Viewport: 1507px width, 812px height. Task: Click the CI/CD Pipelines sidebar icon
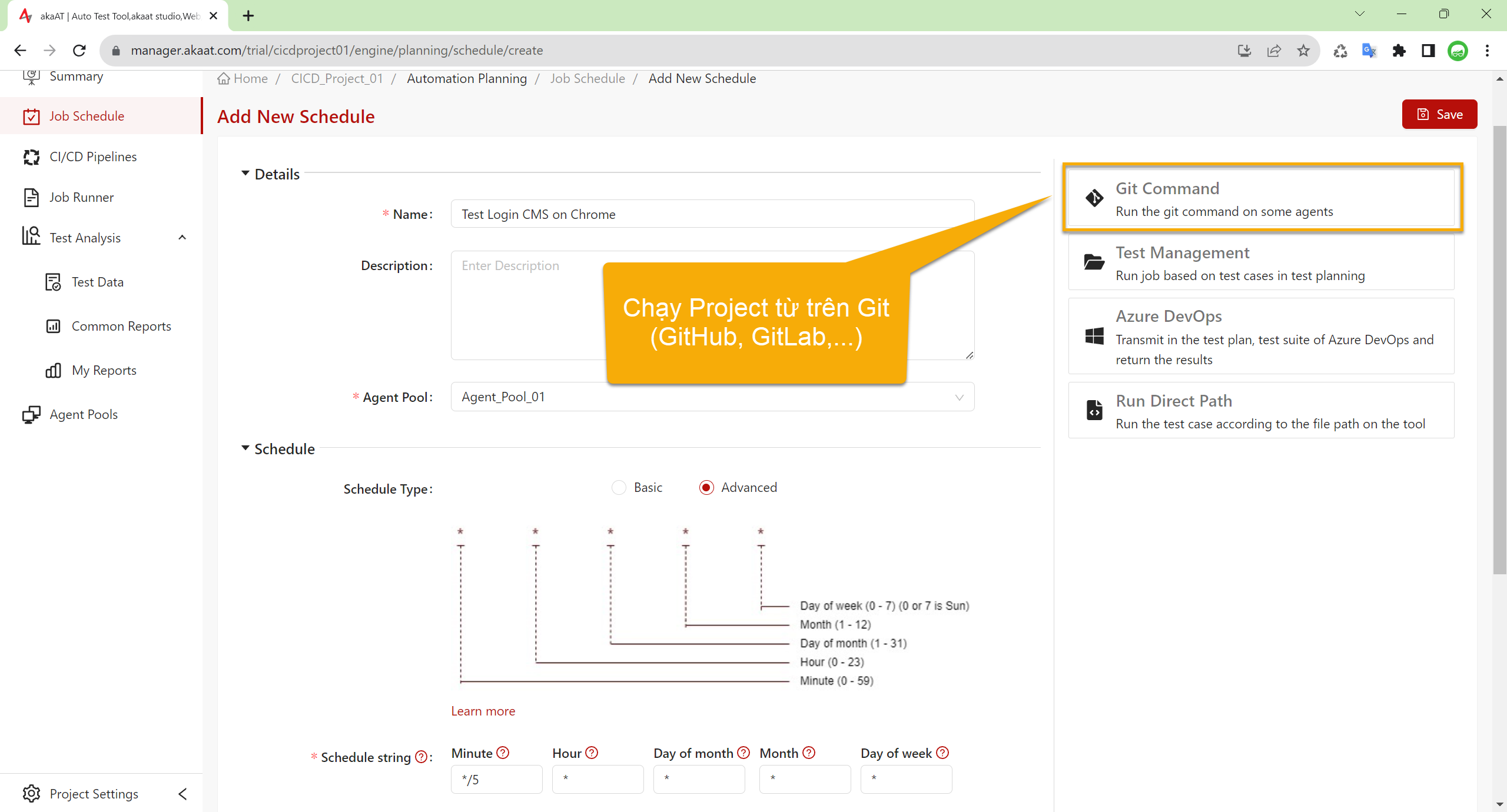[x=31, y=157]
